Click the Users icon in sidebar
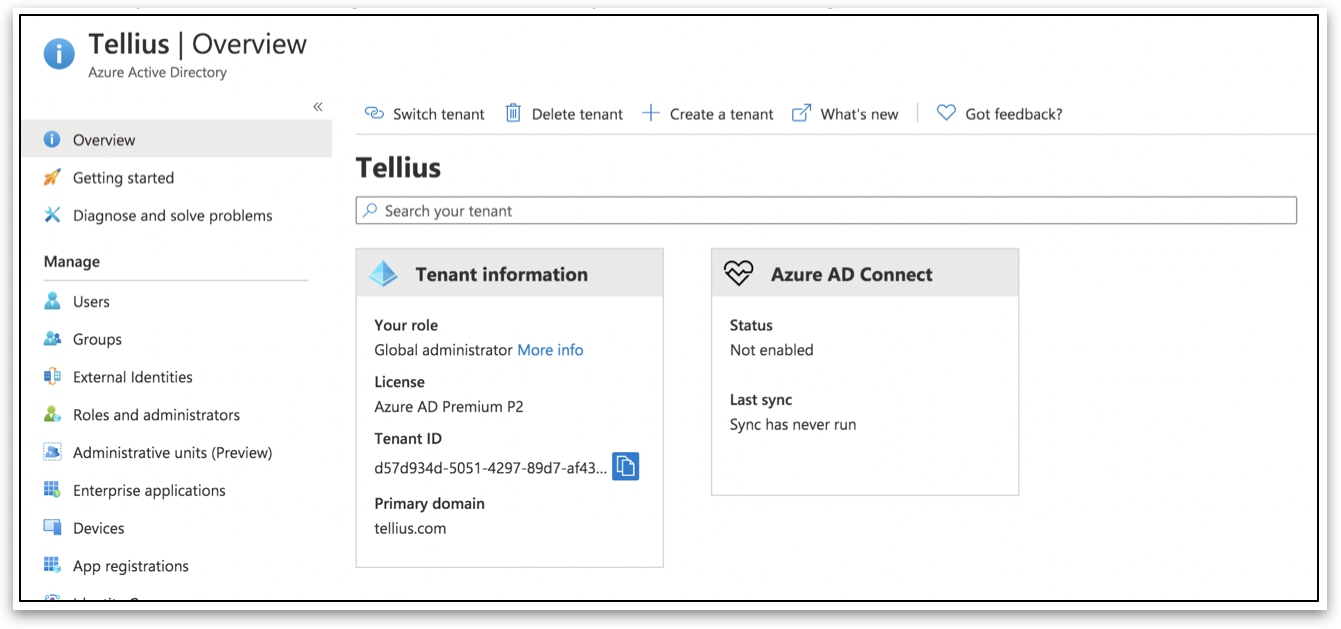Viewport: 1341px width, 629px height. (x=53, y=301)
